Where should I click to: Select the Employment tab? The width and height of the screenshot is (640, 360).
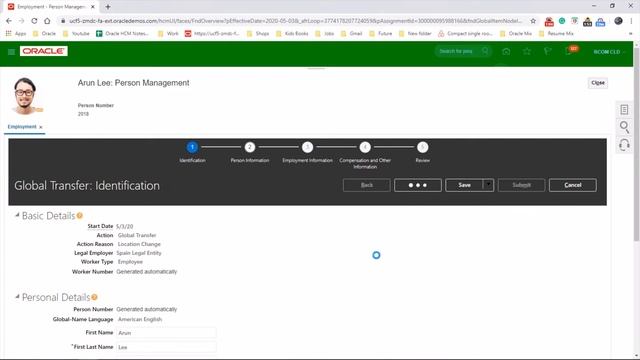(x=22, y=127)
